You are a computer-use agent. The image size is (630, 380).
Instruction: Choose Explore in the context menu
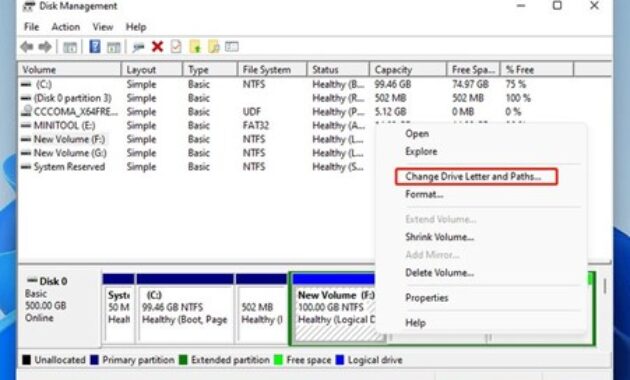click(x=421, y=151)
